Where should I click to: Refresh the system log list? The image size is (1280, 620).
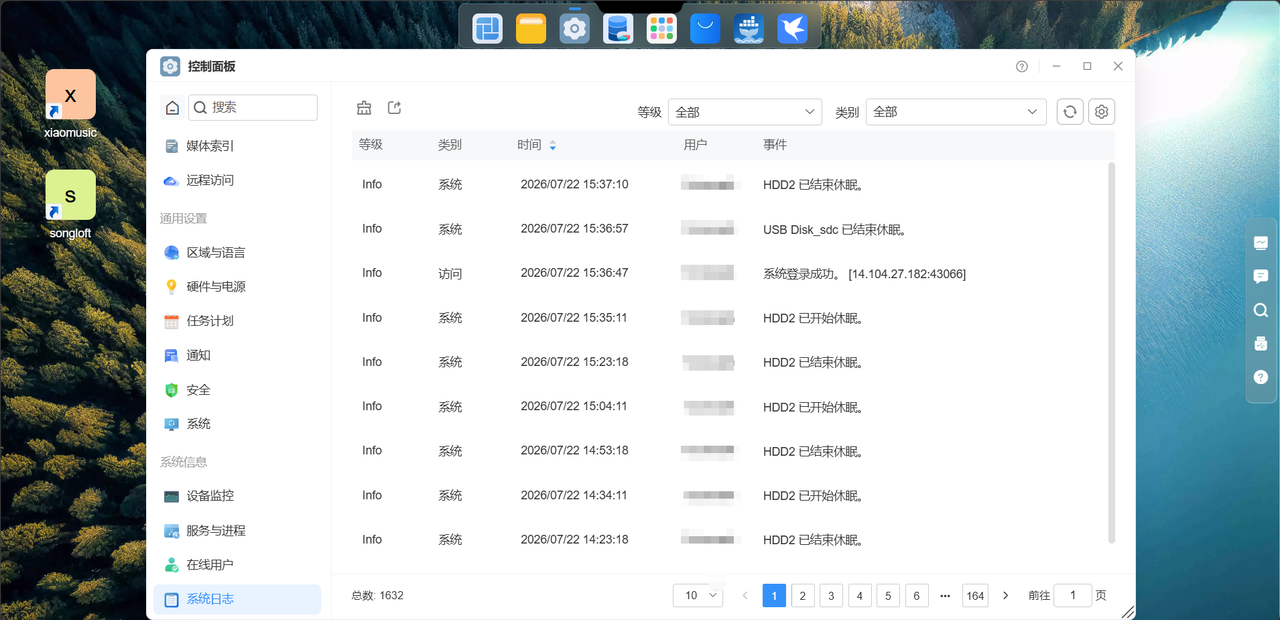(1070, 112)
